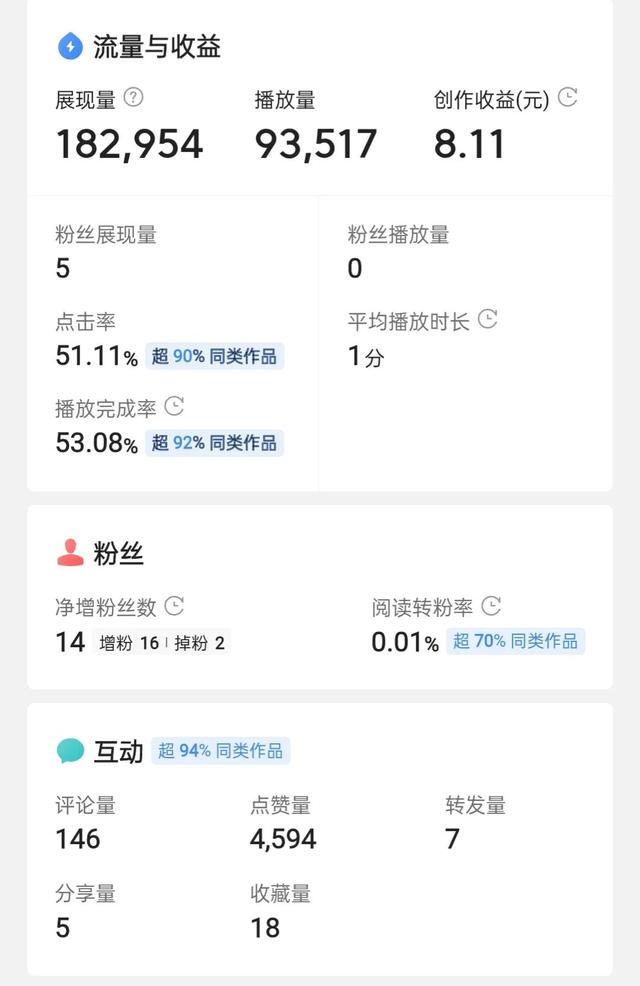Tap the clock icon beside 播放完成率
Screen dimensions: 640x986
174,406
